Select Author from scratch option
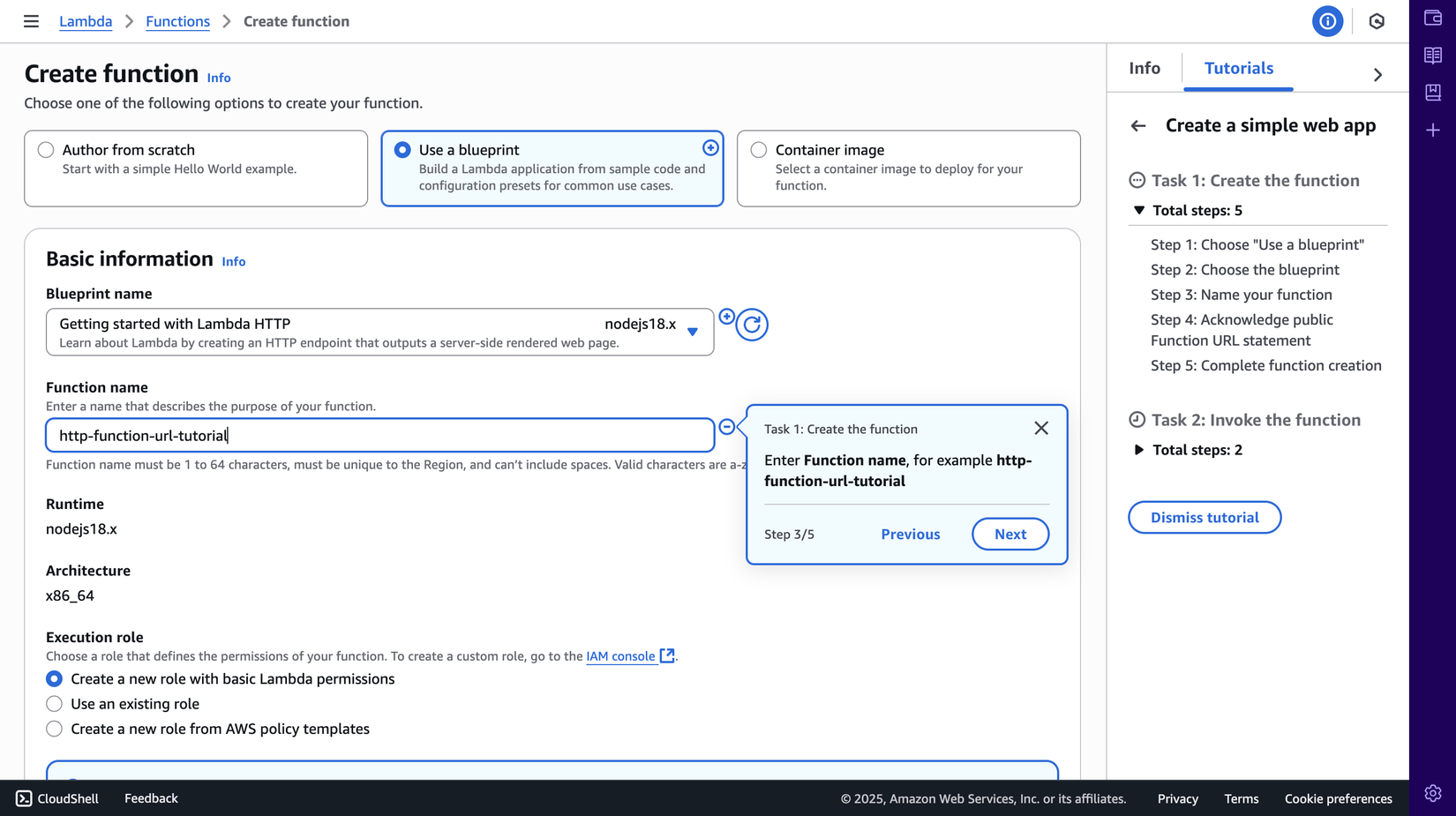The height and width of the screenshot is (816, 1456). (x=46, y=150)
